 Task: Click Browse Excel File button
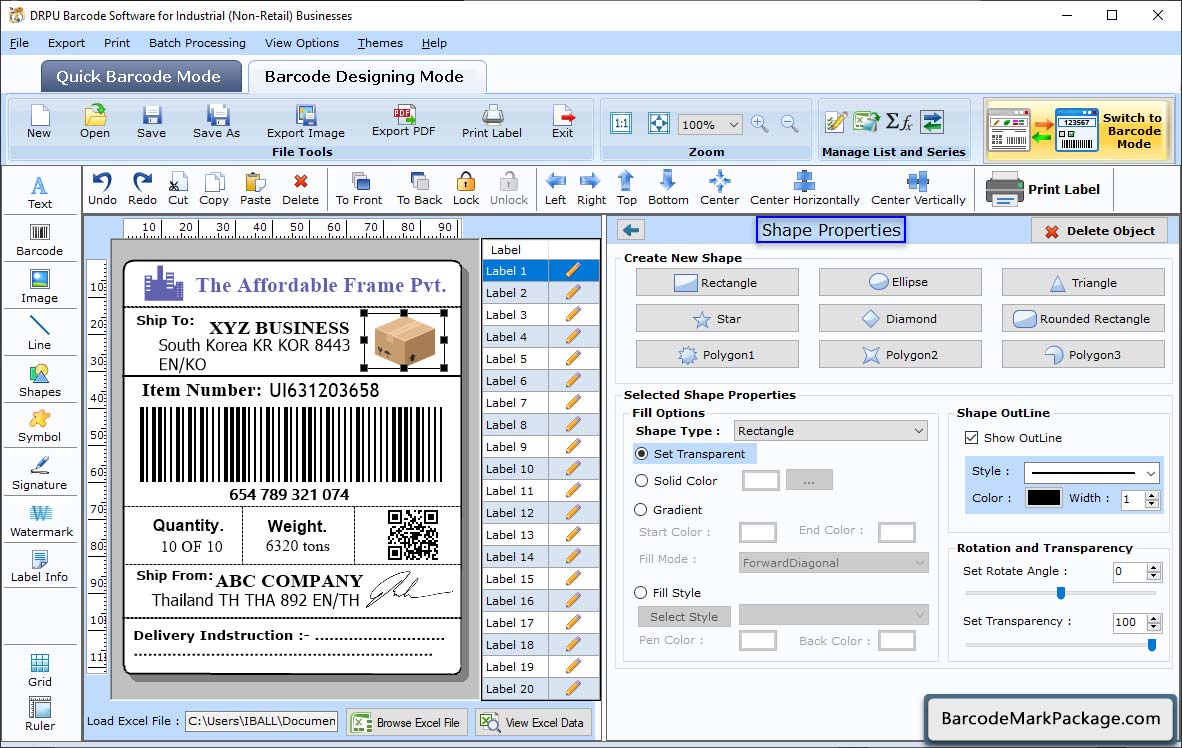[407, 722]
